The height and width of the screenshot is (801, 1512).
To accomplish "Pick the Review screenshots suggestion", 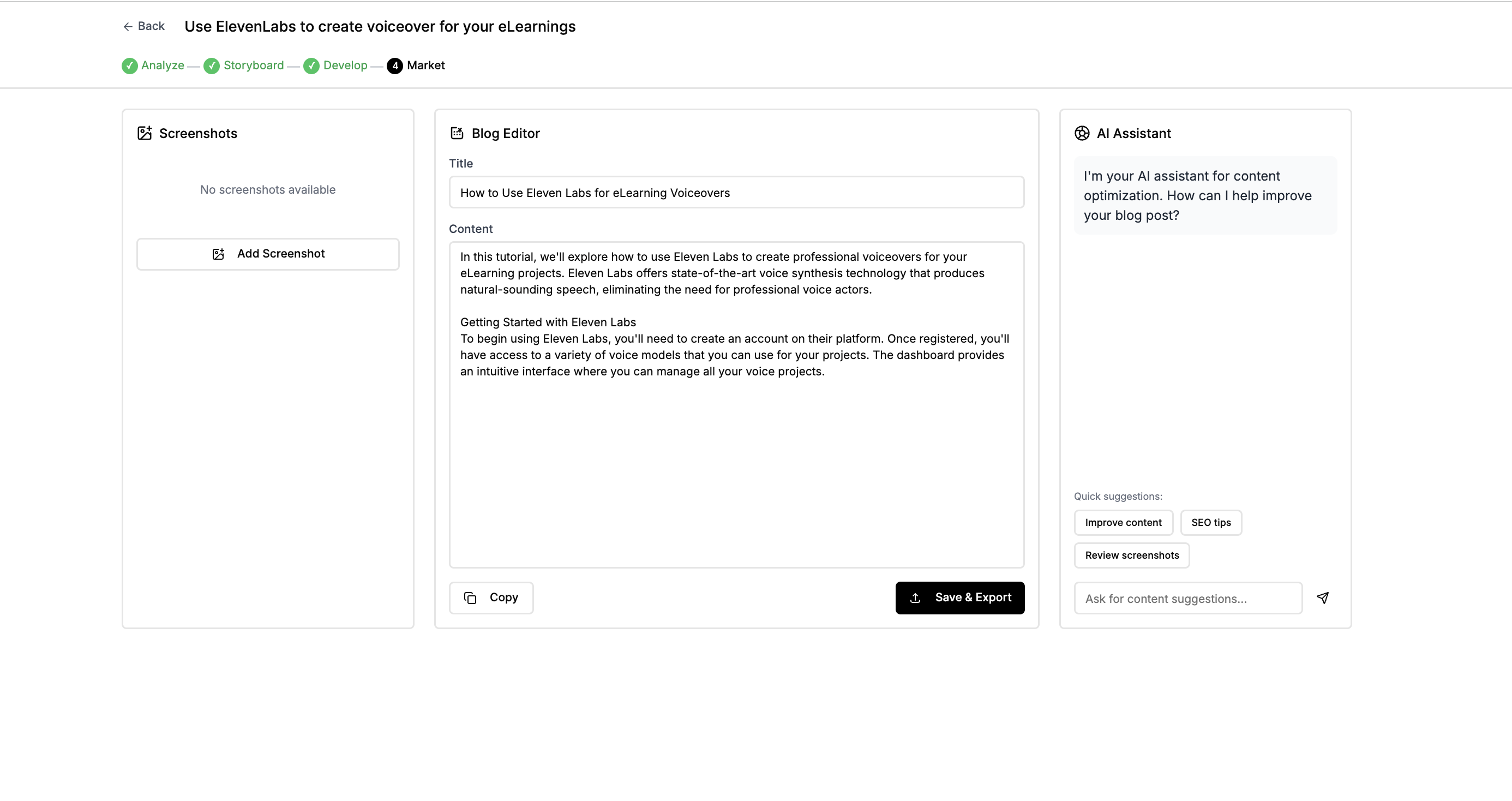I will coord(1131,555).
